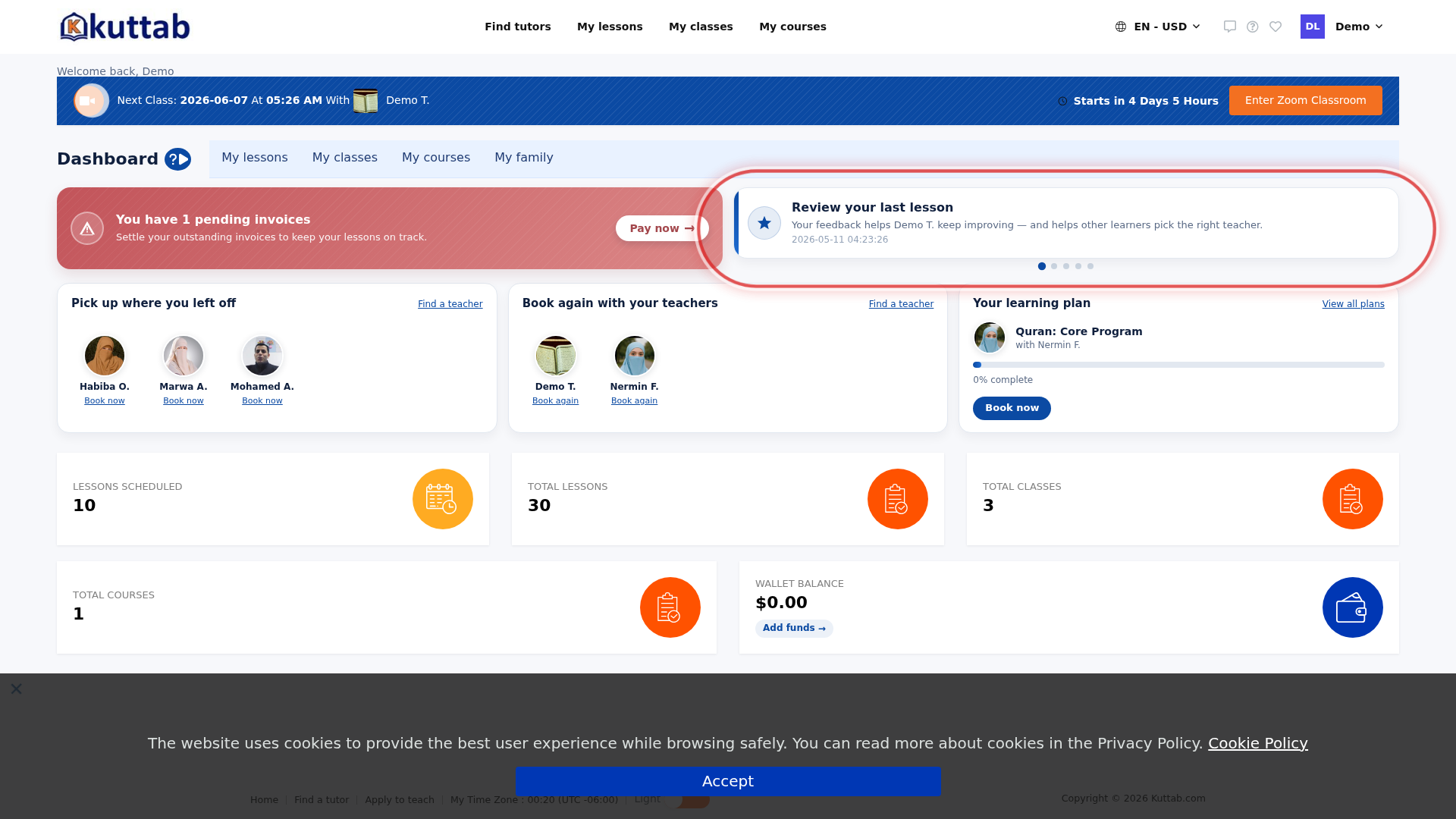
Task: Click the Total Classes clipboard icon
Action: click(1353, 499)
